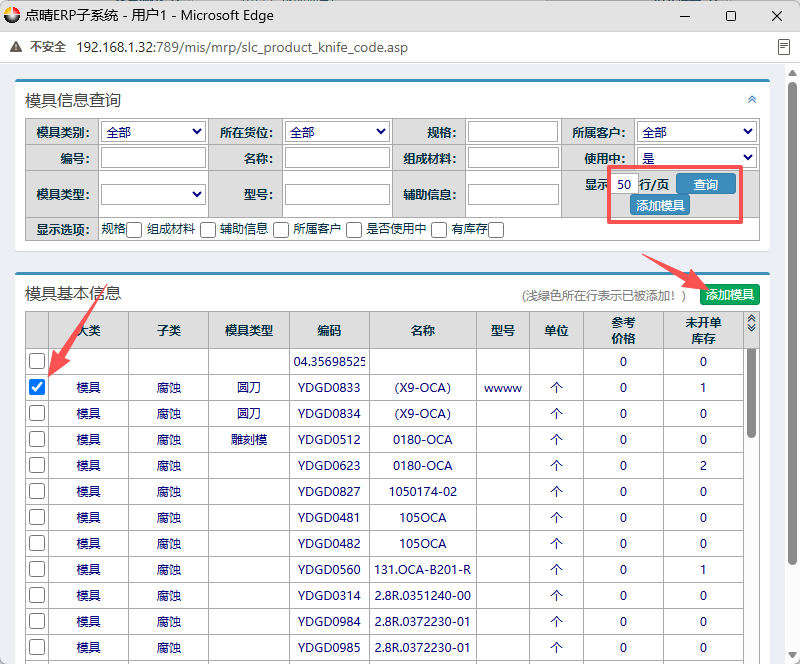Click the URL in the address bar
Viewport: 800px width, 664px height.
point(242,47)
